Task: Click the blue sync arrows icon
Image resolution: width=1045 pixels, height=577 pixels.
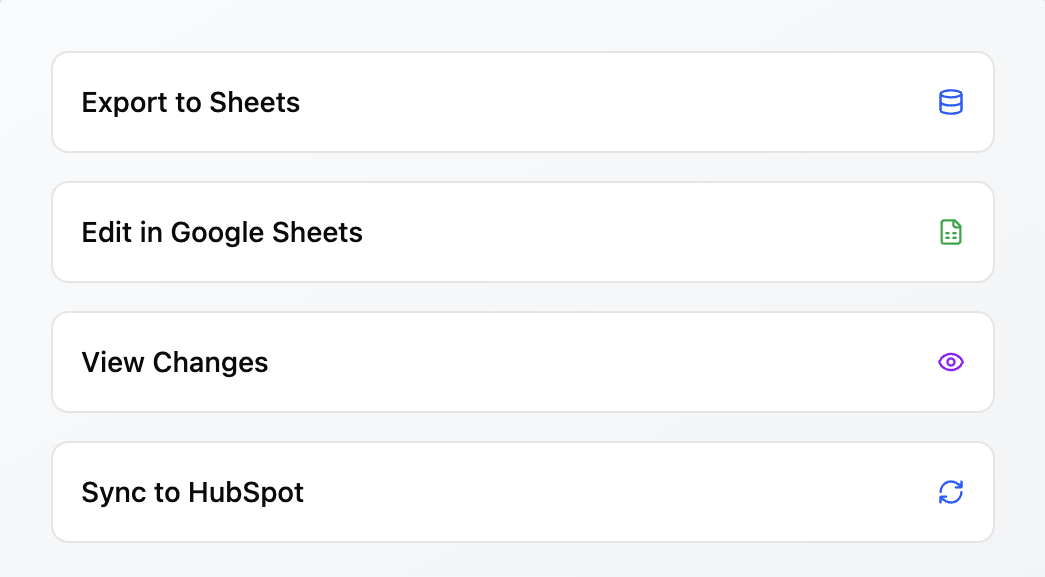Action: pyautogui.click(x=950, y=492)
